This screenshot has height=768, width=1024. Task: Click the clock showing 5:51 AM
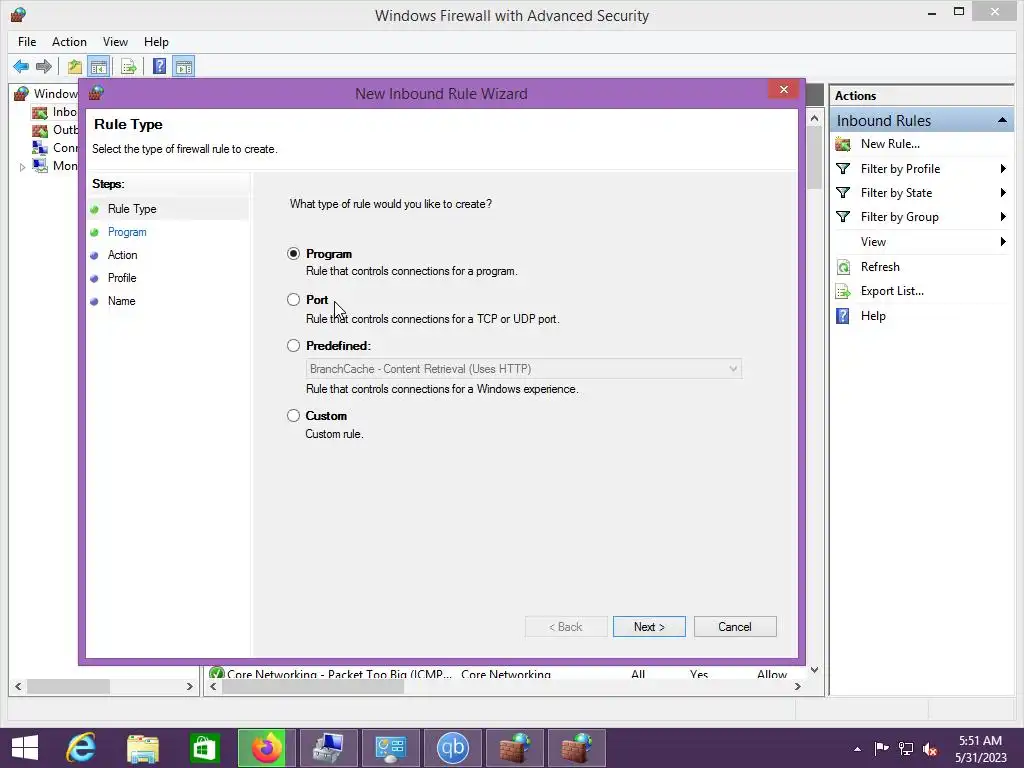980,741
